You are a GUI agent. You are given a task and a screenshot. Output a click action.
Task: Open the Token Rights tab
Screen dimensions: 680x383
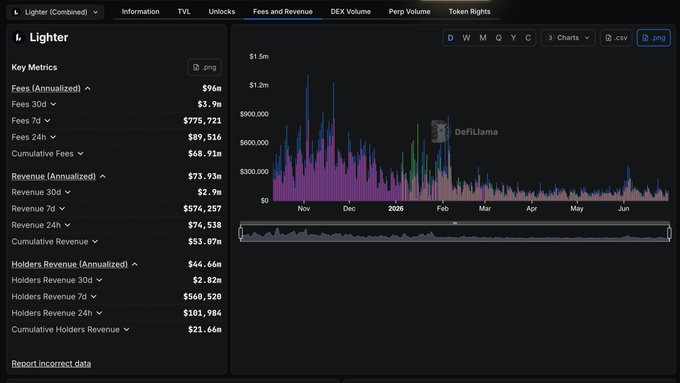pos(469,12)
